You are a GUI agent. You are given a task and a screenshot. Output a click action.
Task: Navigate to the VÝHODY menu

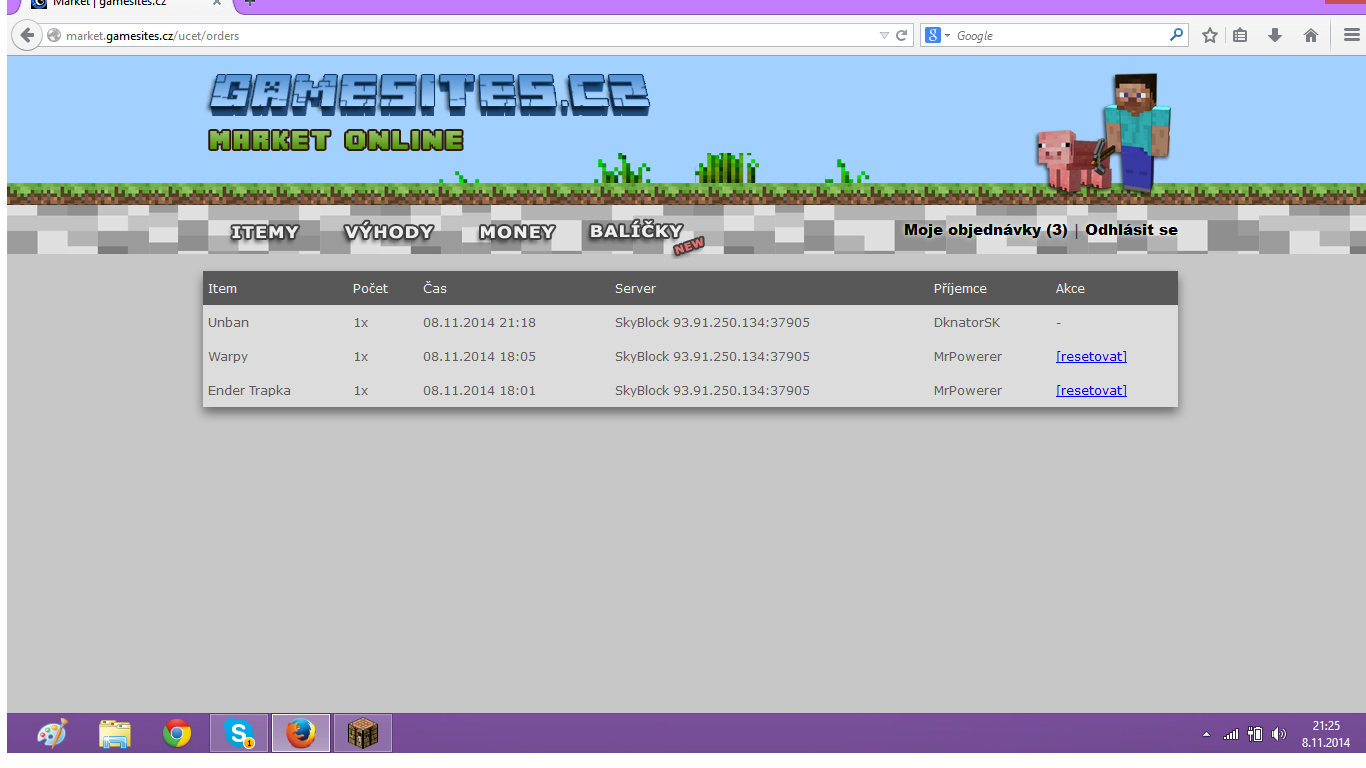tap(389, 232)
